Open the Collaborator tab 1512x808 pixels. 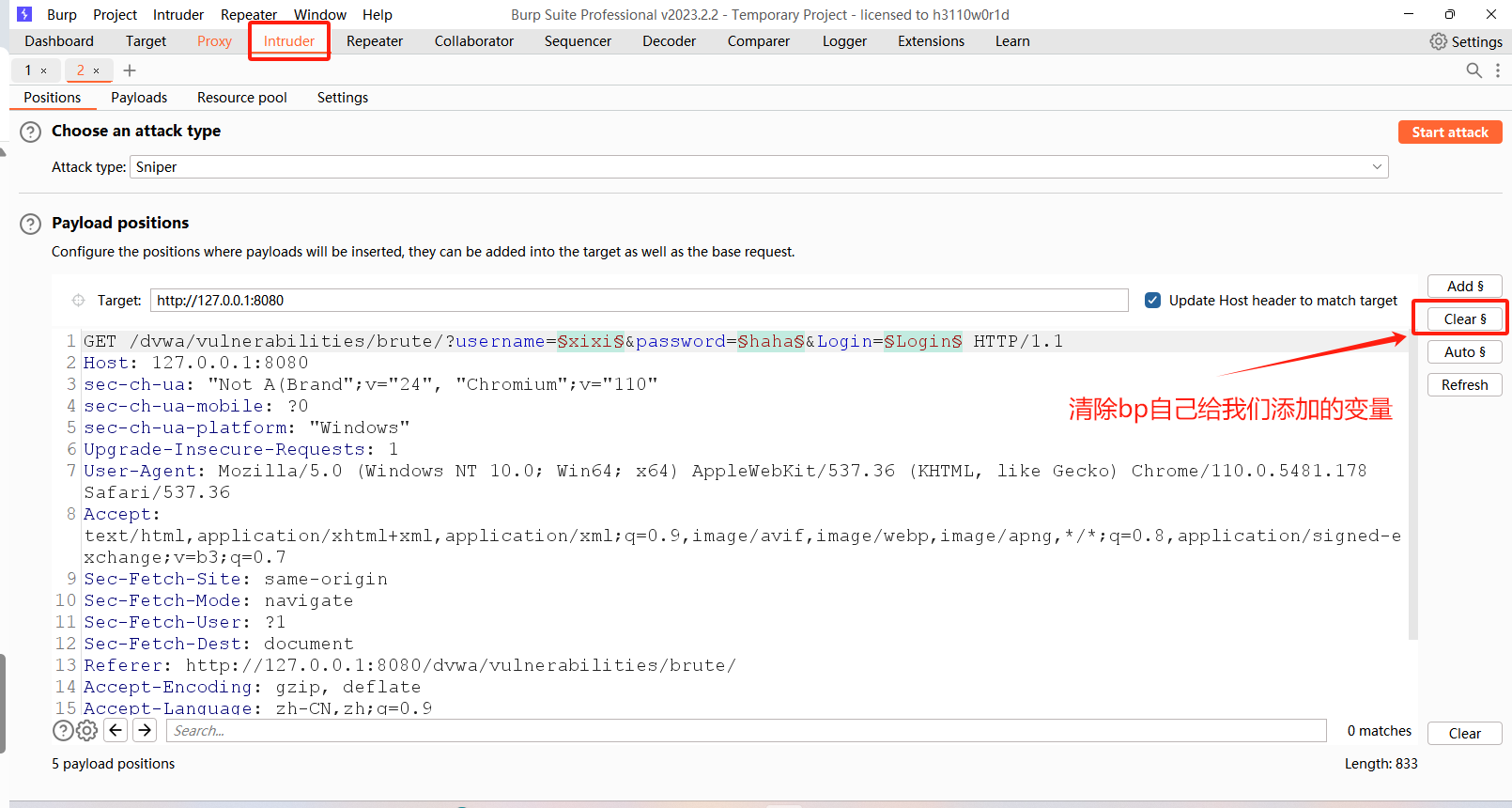click(x=474, y=41)
